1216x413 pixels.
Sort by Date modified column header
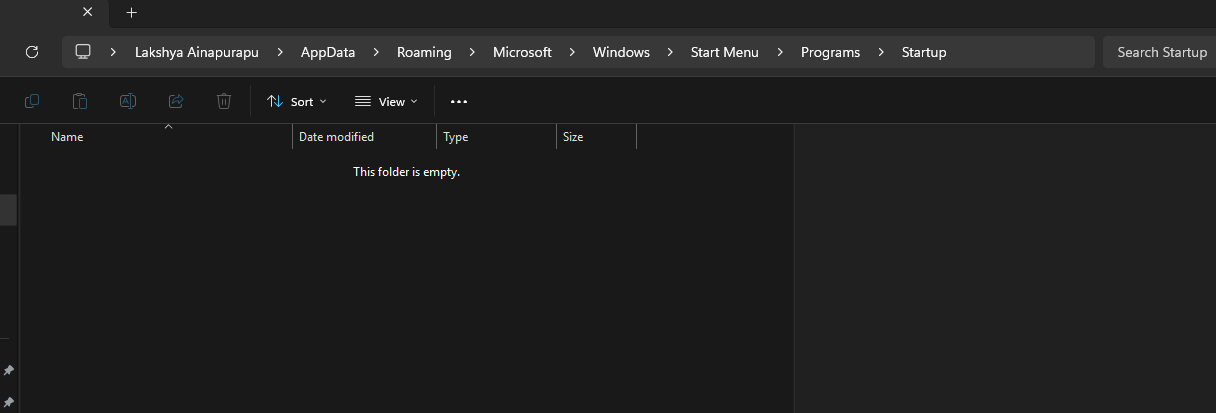click(365, 137)
